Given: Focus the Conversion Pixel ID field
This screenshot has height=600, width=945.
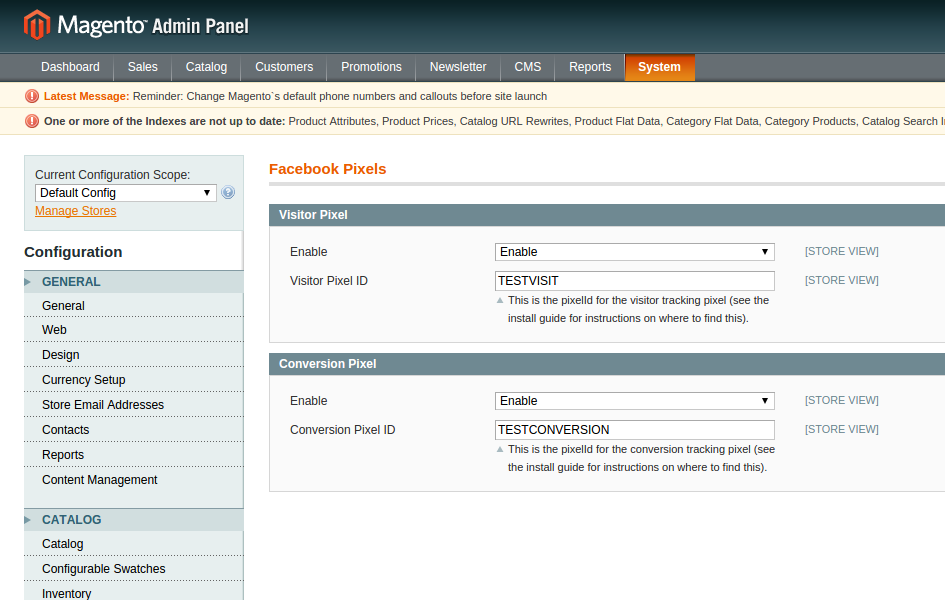Looking at the screenshot, I should [635, 430].
